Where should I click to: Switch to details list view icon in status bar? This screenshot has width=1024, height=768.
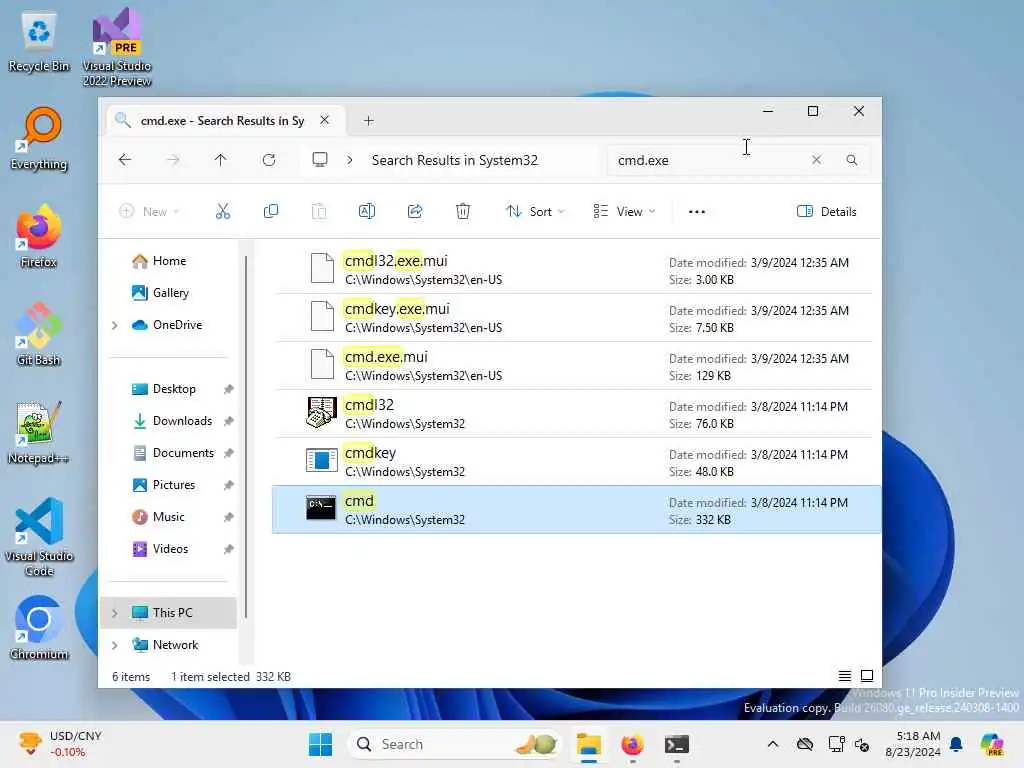844,676
